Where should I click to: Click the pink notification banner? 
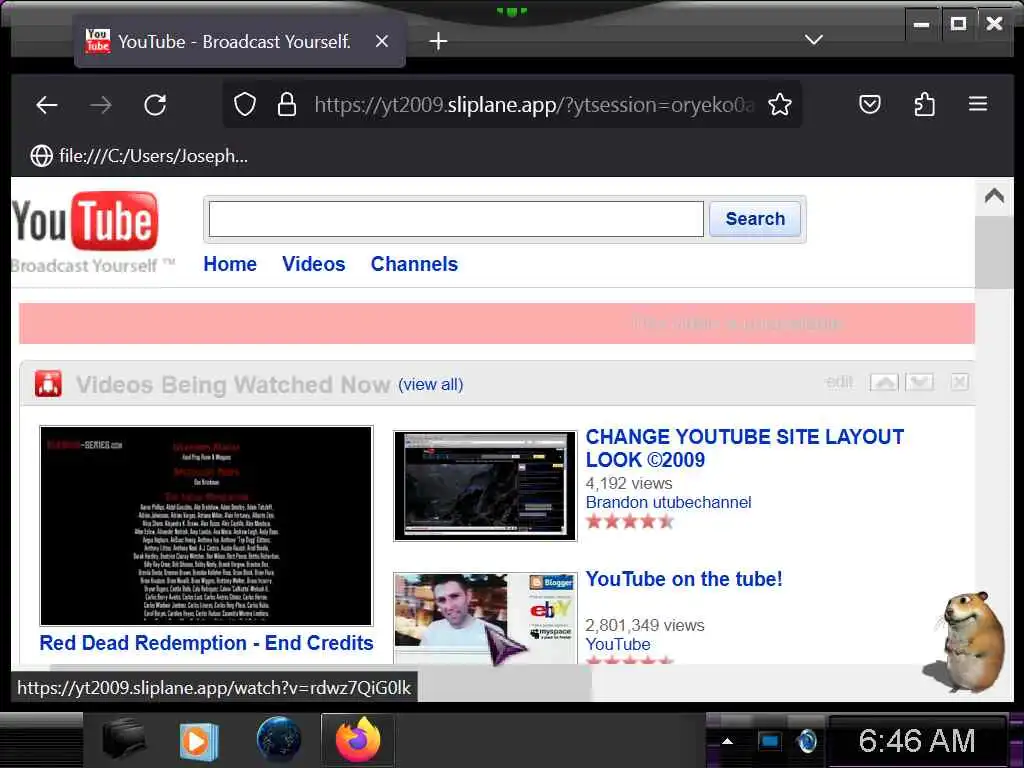click(496, 323)
